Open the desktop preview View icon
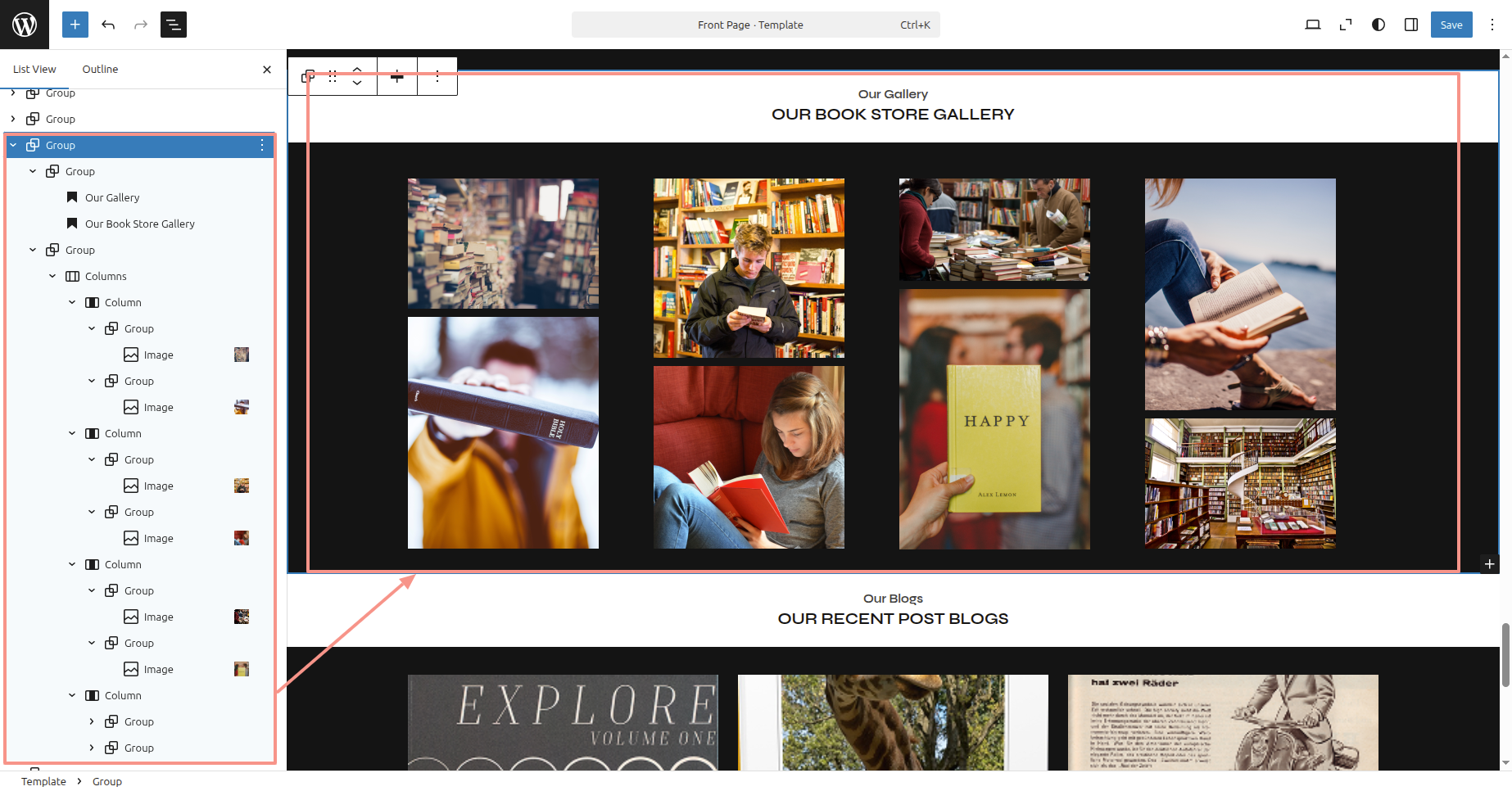 (1312, 25)
